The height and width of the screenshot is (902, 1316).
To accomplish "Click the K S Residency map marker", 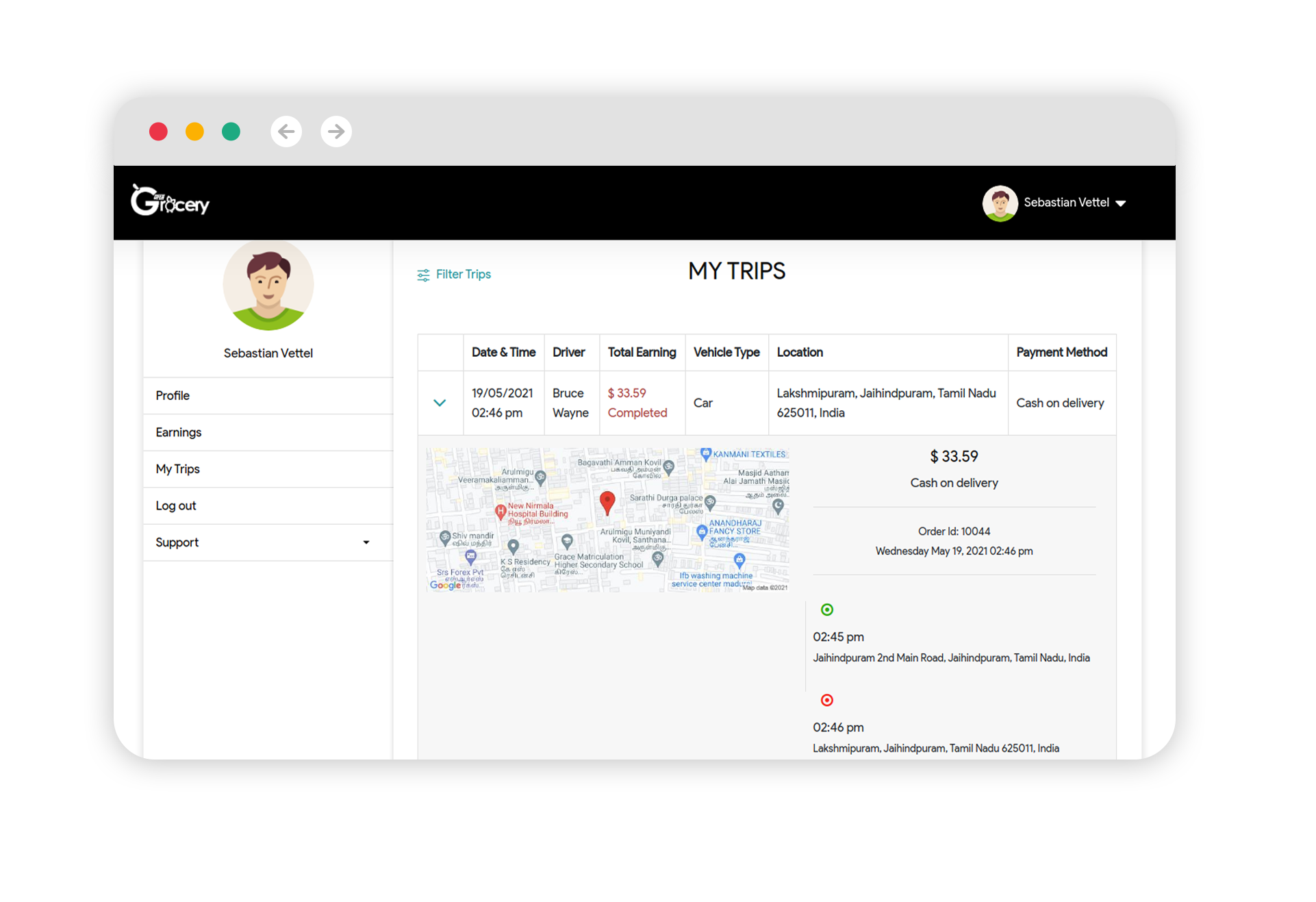I will click(x=514, y=546).
